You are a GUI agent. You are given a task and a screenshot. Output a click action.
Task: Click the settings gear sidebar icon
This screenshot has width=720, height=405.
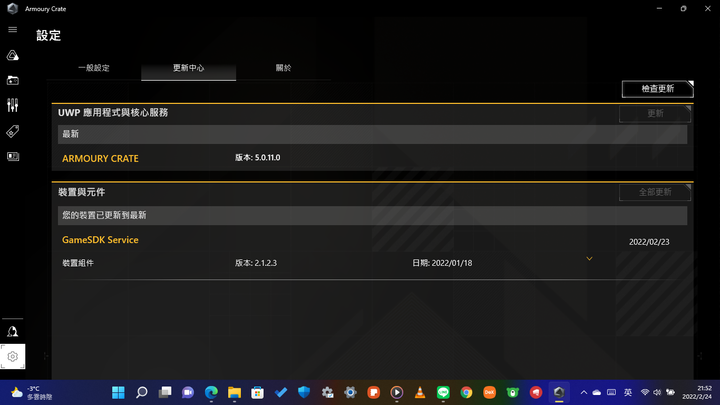coord(12,356)
